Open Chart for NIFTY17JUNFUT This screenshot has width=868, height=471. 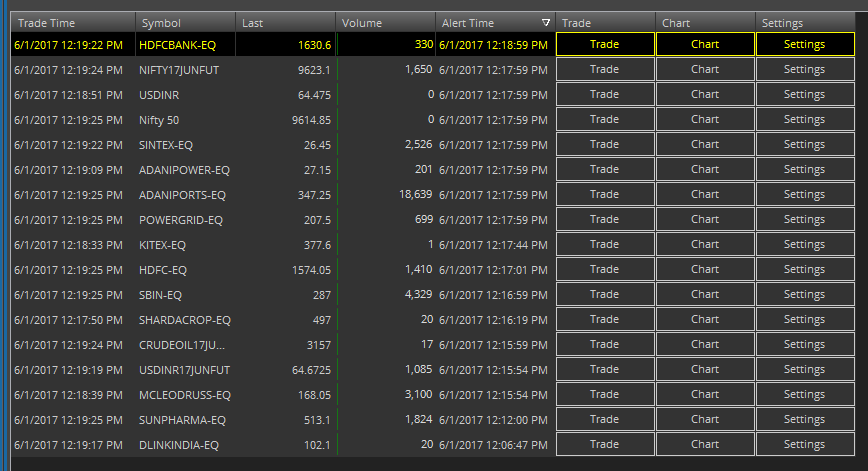tap(705, 70)
